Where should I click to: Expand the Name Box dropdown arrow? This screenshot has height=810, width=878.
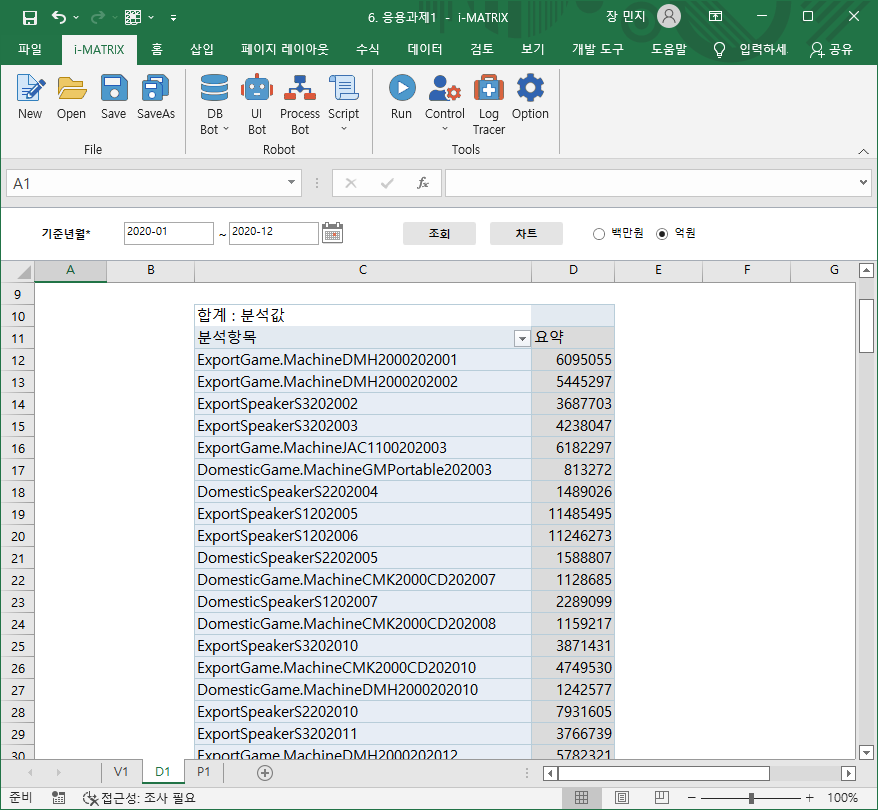[x=291, y=182]
